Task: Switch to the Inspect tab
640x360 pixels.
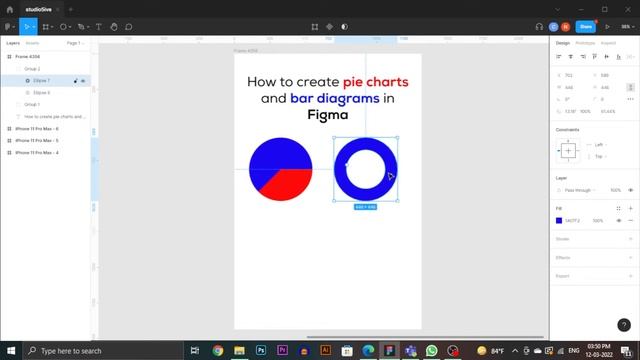Action: (608, 43)
